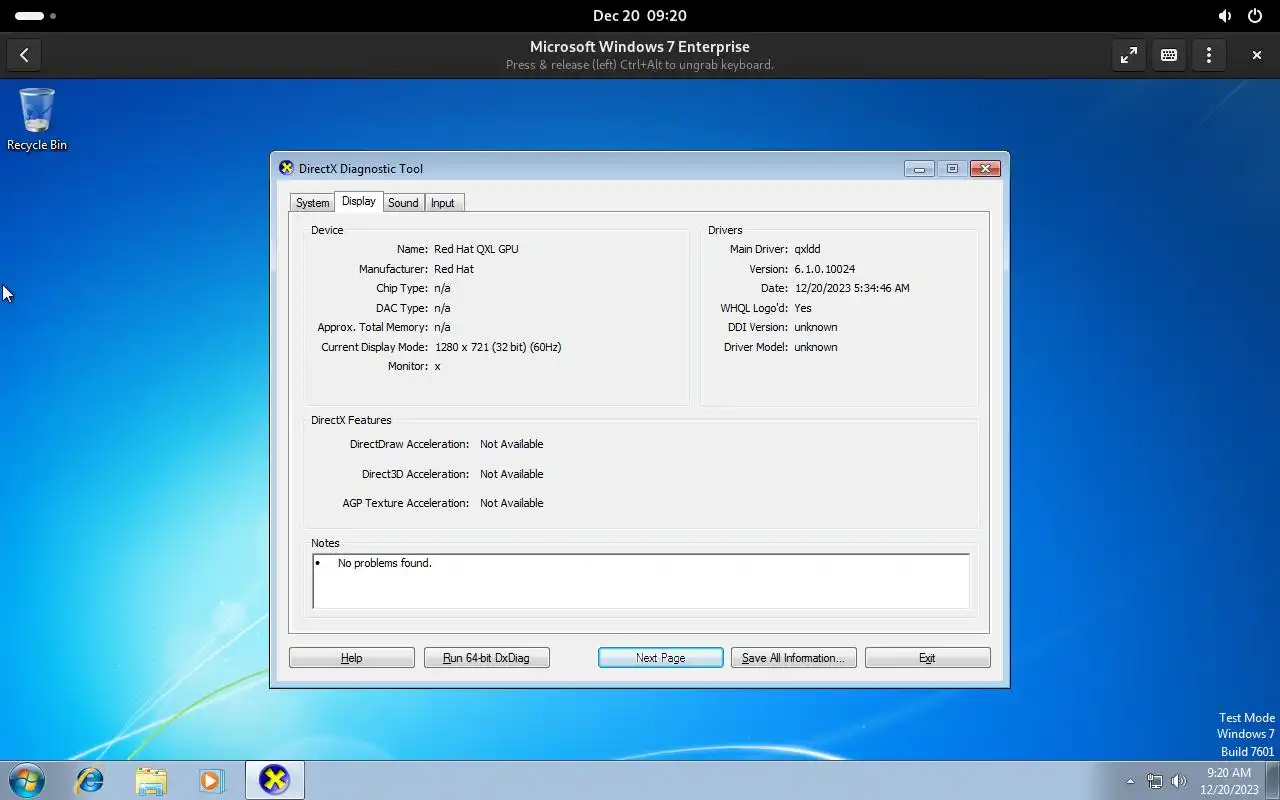
Task: Open the Input tab
Action: [x=442, y=203]
